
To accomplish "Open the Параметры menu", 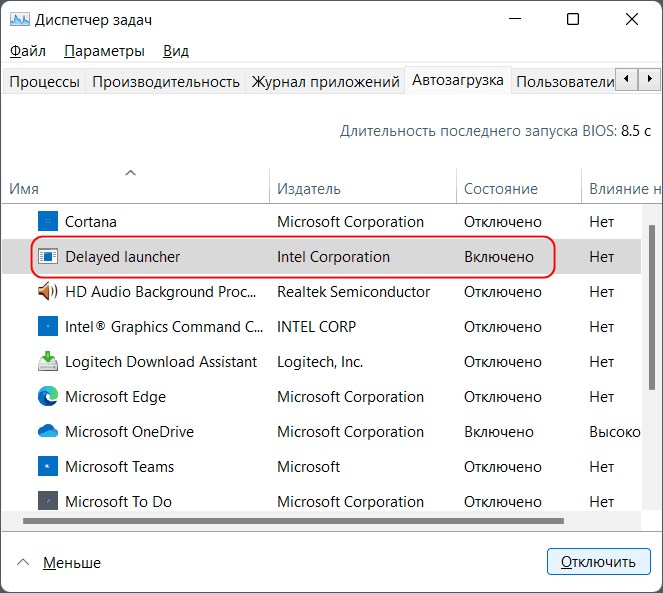I will point(104,51).
